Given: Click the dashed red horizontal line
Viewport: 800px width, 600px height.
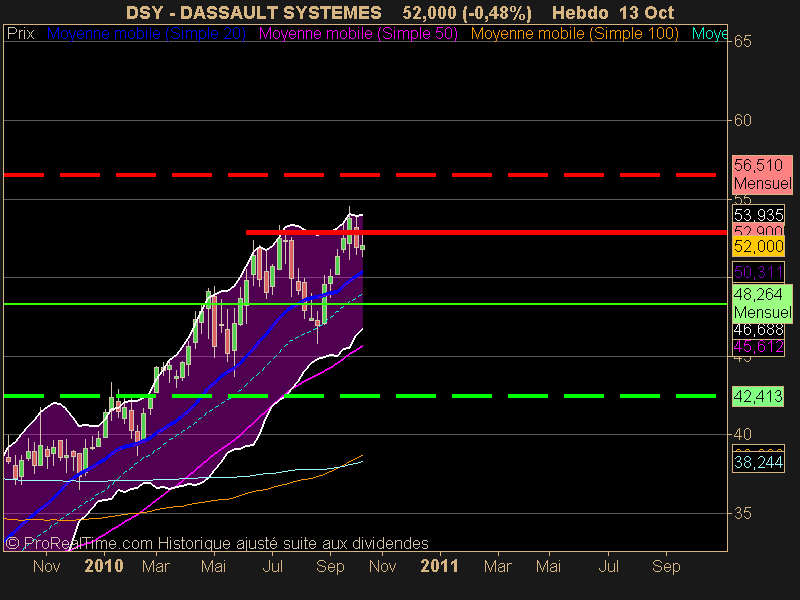Looking at the screenshot, I should click(x=360, y=175).
